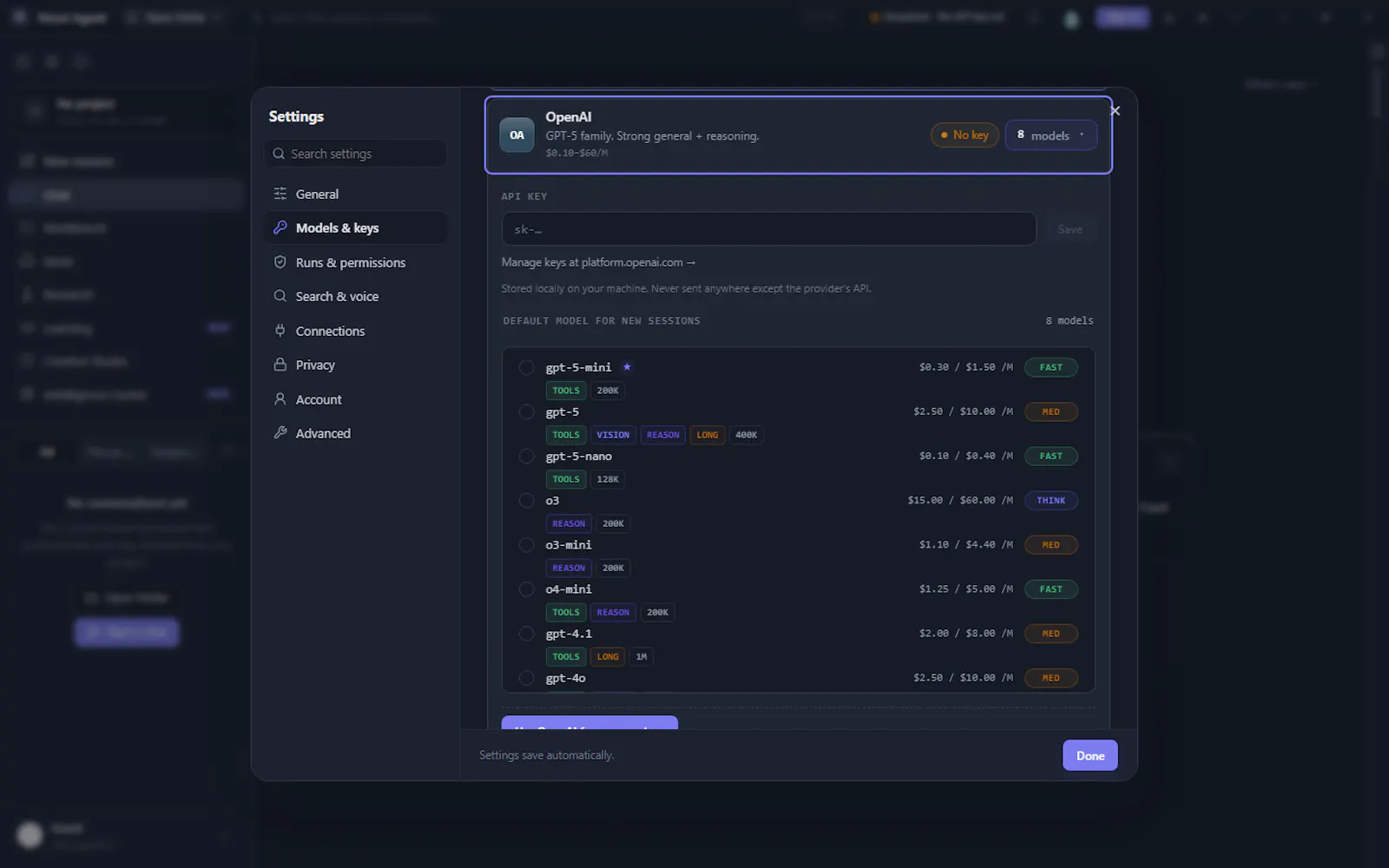
Task: Select Models & keys in settings sidebar
Action: click(356, 227)
